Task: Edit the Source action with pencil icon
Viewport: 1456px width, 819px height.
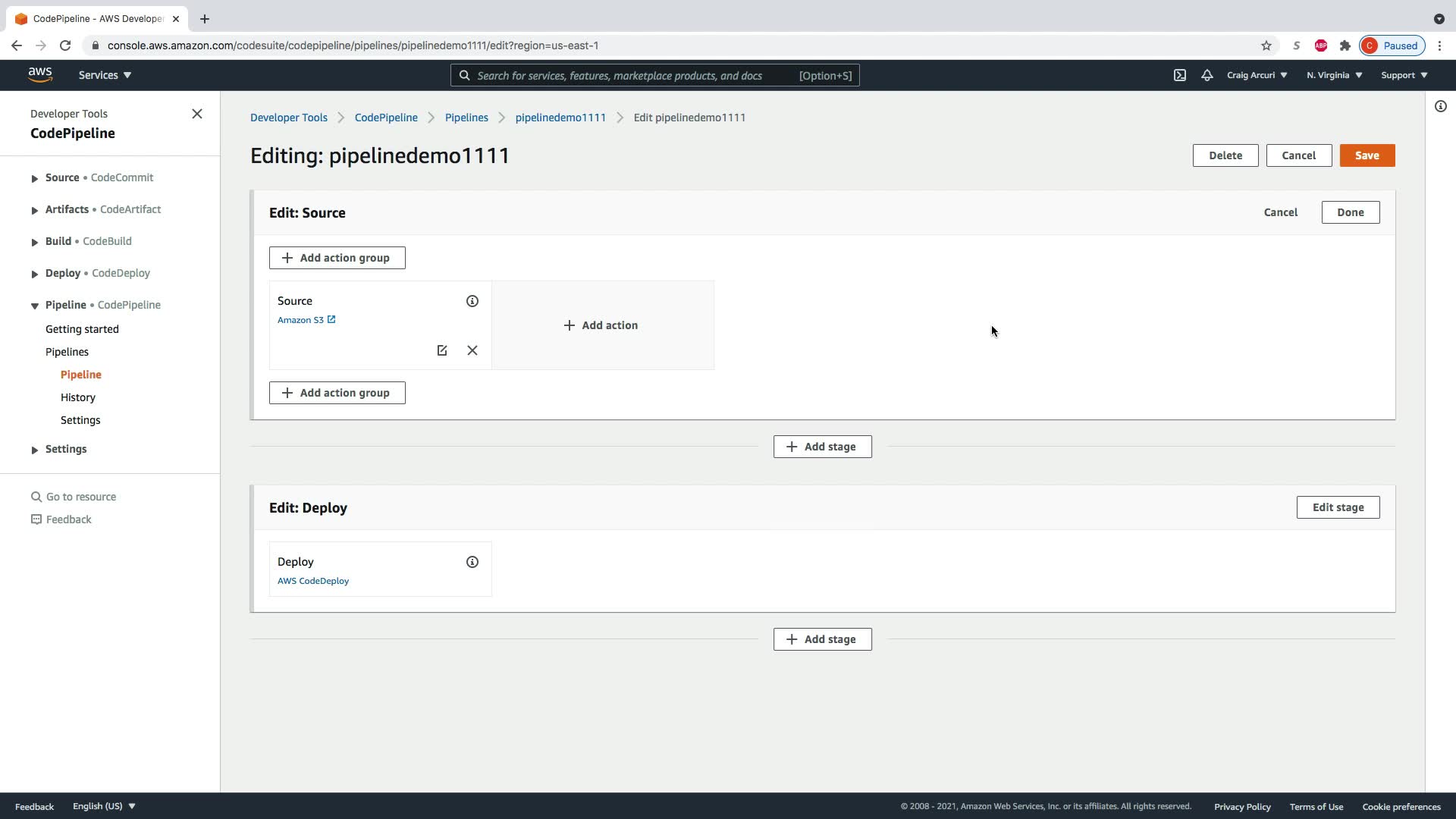Action: (x=442, y=350)
